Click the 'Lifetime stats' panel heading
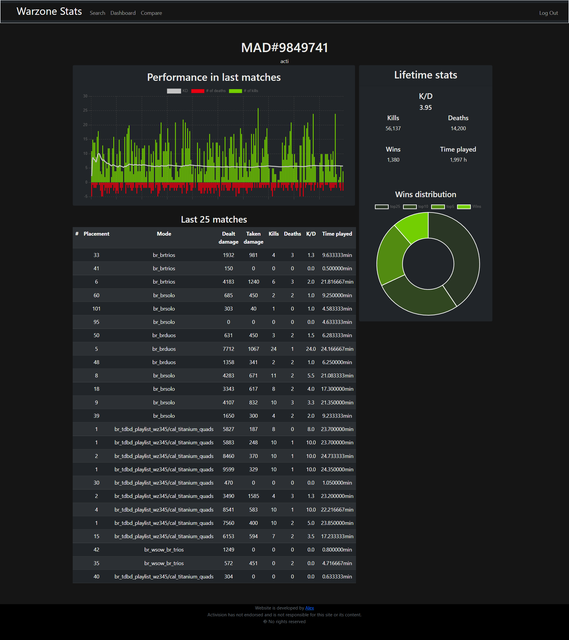This screenshot has height=640, width=569. (425, 75)
